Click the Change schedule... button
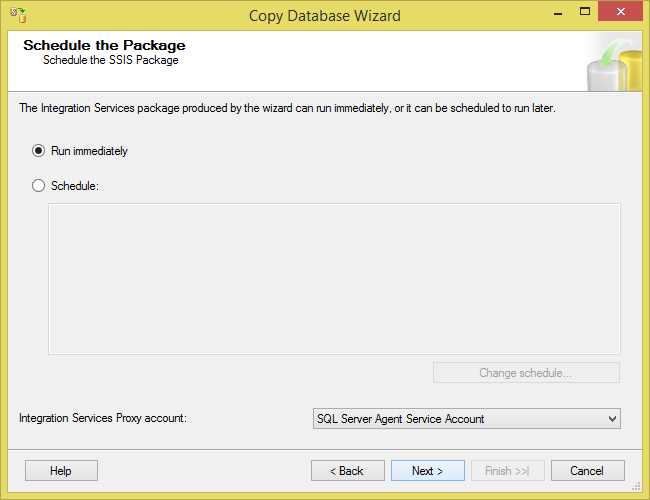The height and width of the screenshot is (500, 650). [x=526, y=373]
